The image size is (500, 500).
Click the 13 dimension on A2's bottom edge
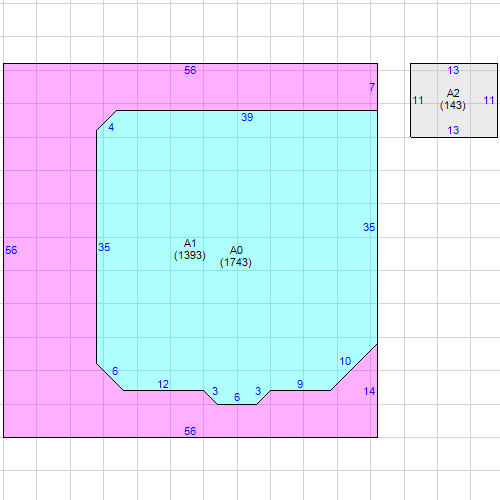click(453, 130)
